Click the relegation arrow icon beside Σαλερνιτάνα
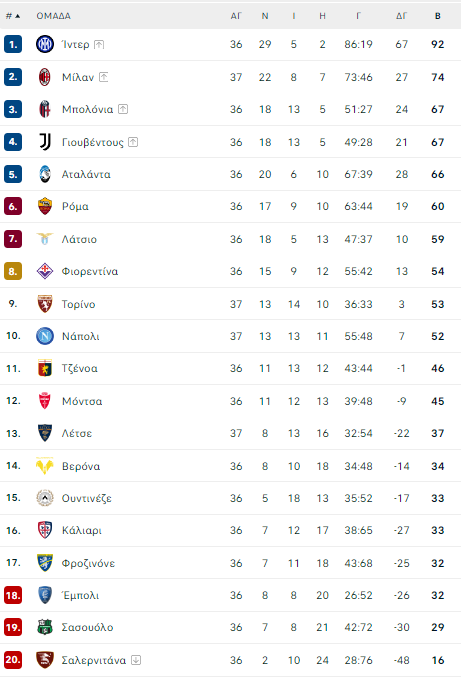 (136, 660)
